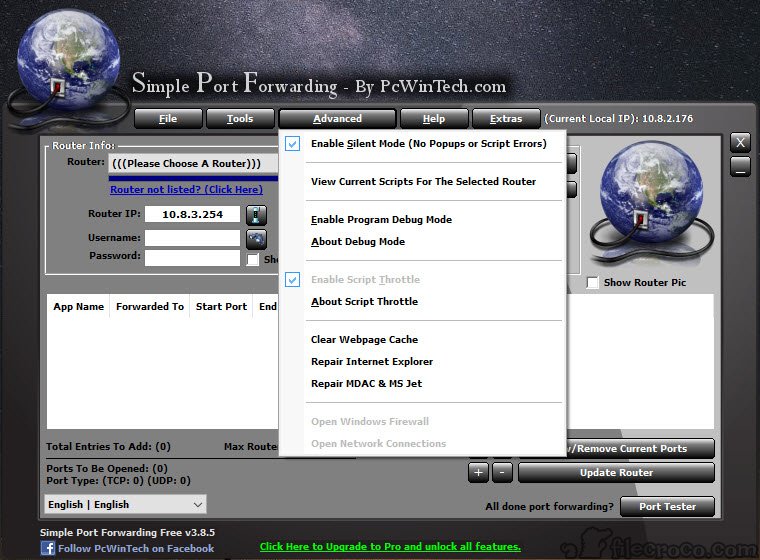
Task: Click the Upgrade to Pro link
Action: (390, 546)
